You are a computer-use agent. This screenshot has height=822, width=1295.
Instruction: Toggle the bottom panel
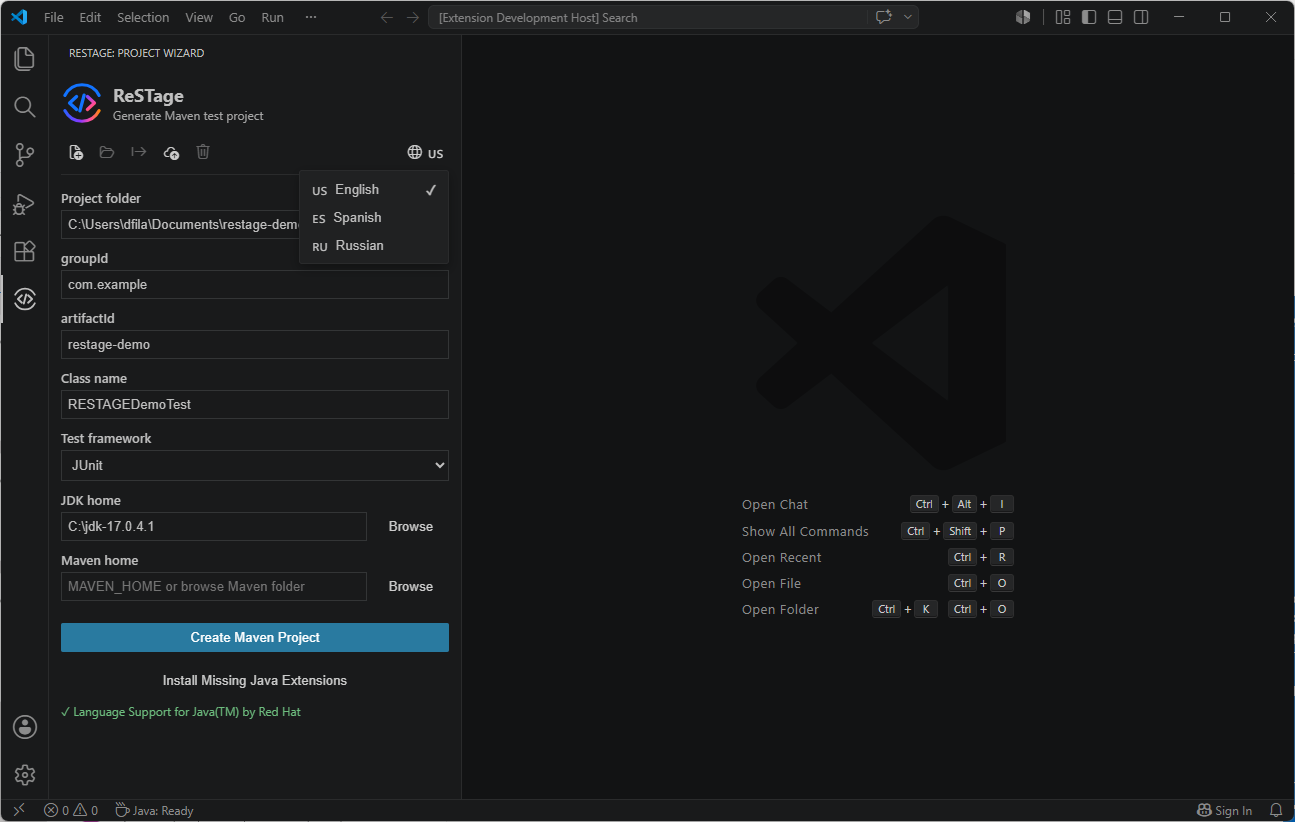click(1115, 17)
